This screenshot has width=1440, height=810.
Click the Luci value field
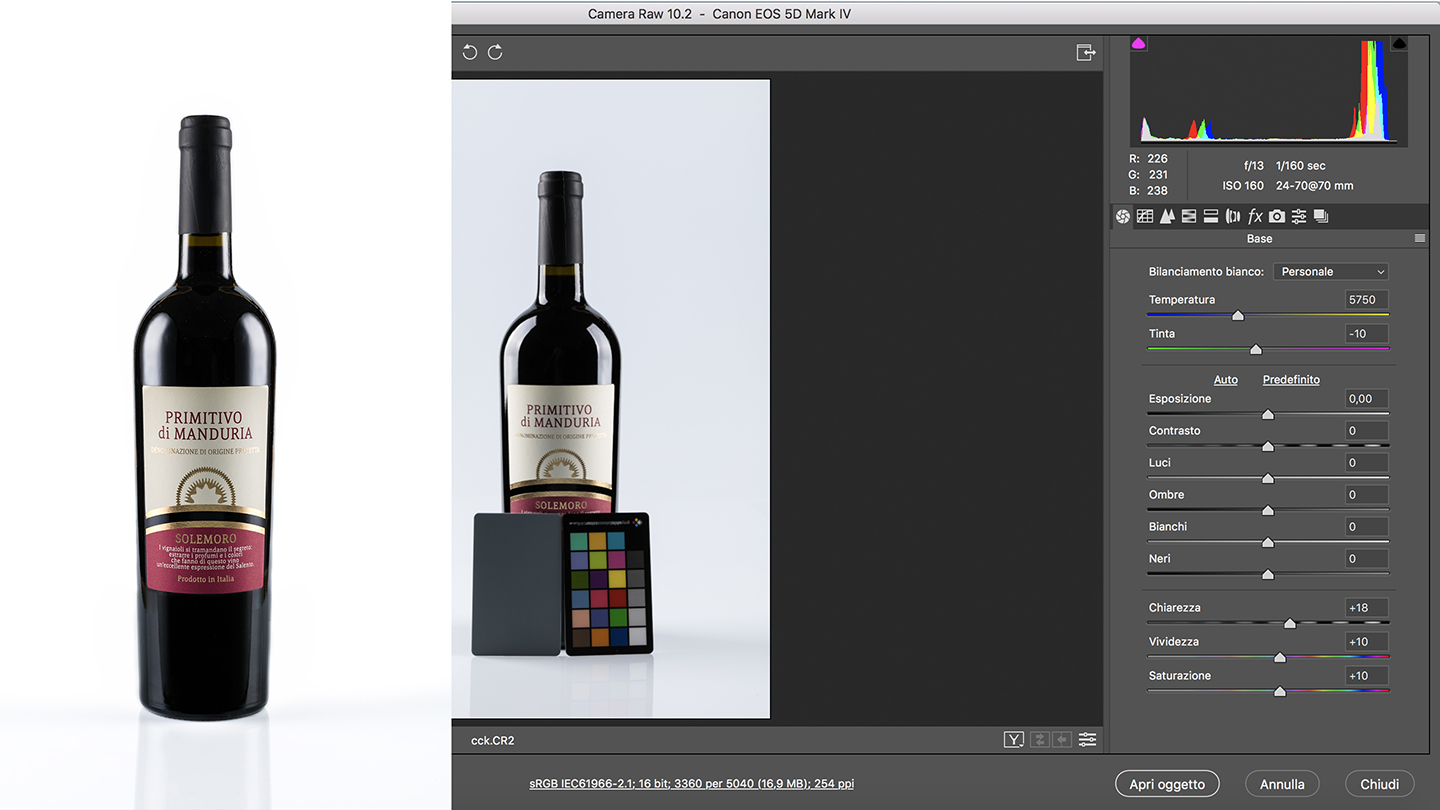pyautogui.click(x=1366, y=463)
